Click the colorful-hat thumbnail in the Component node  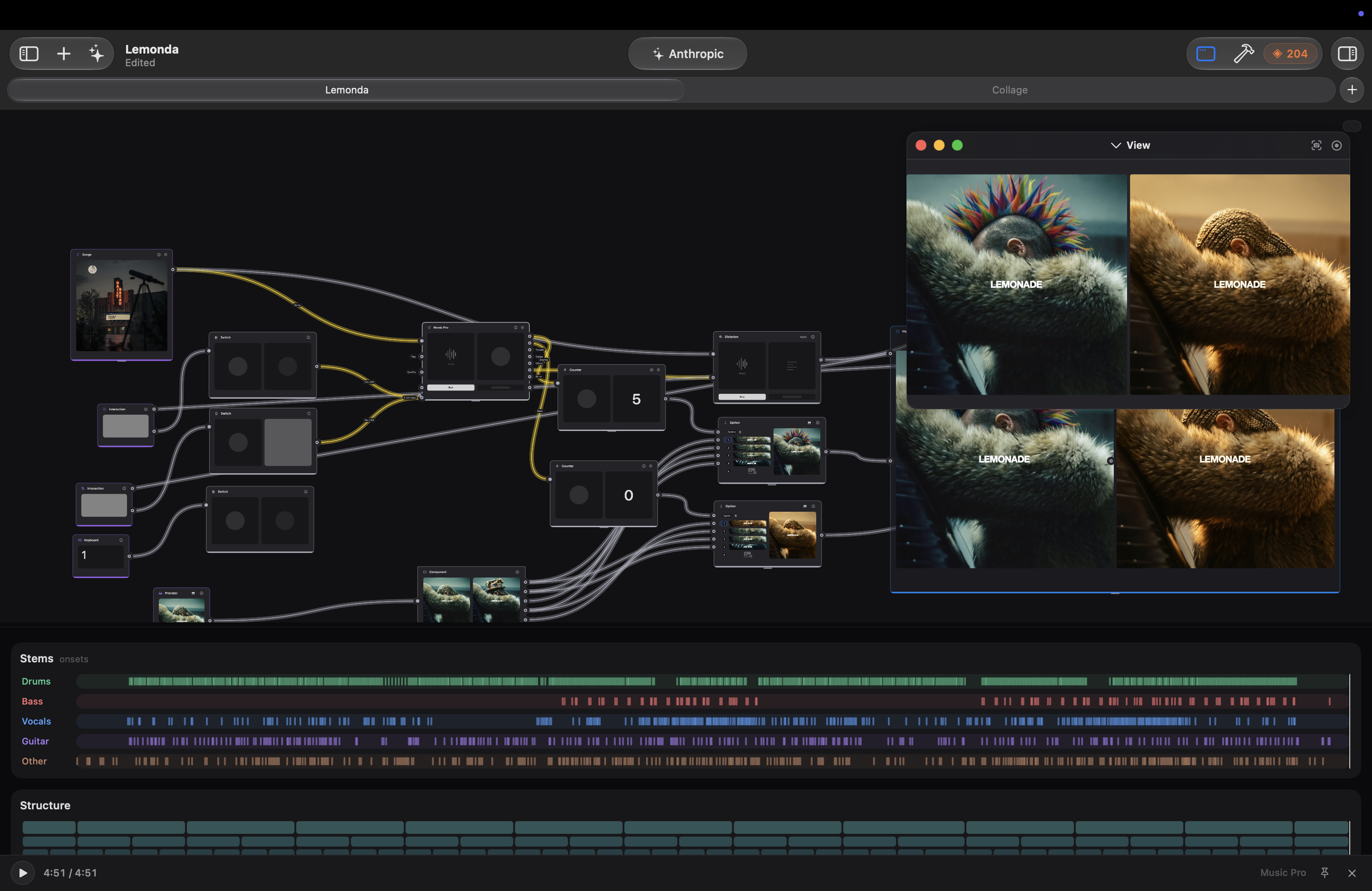tap(496, 599)
